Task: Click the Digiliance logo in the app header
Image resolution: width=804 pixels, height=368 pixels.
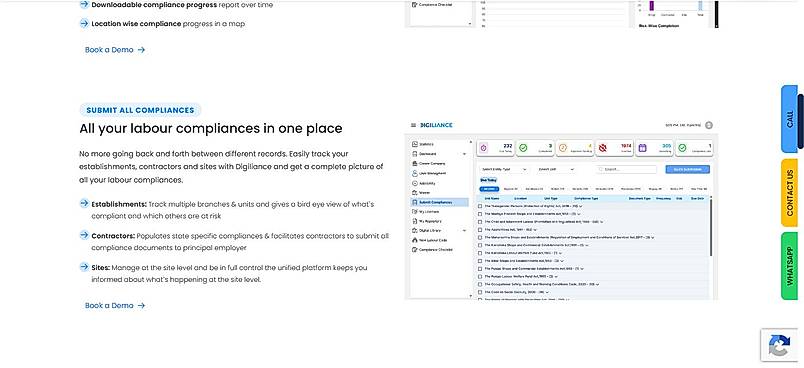Action: 436,125
